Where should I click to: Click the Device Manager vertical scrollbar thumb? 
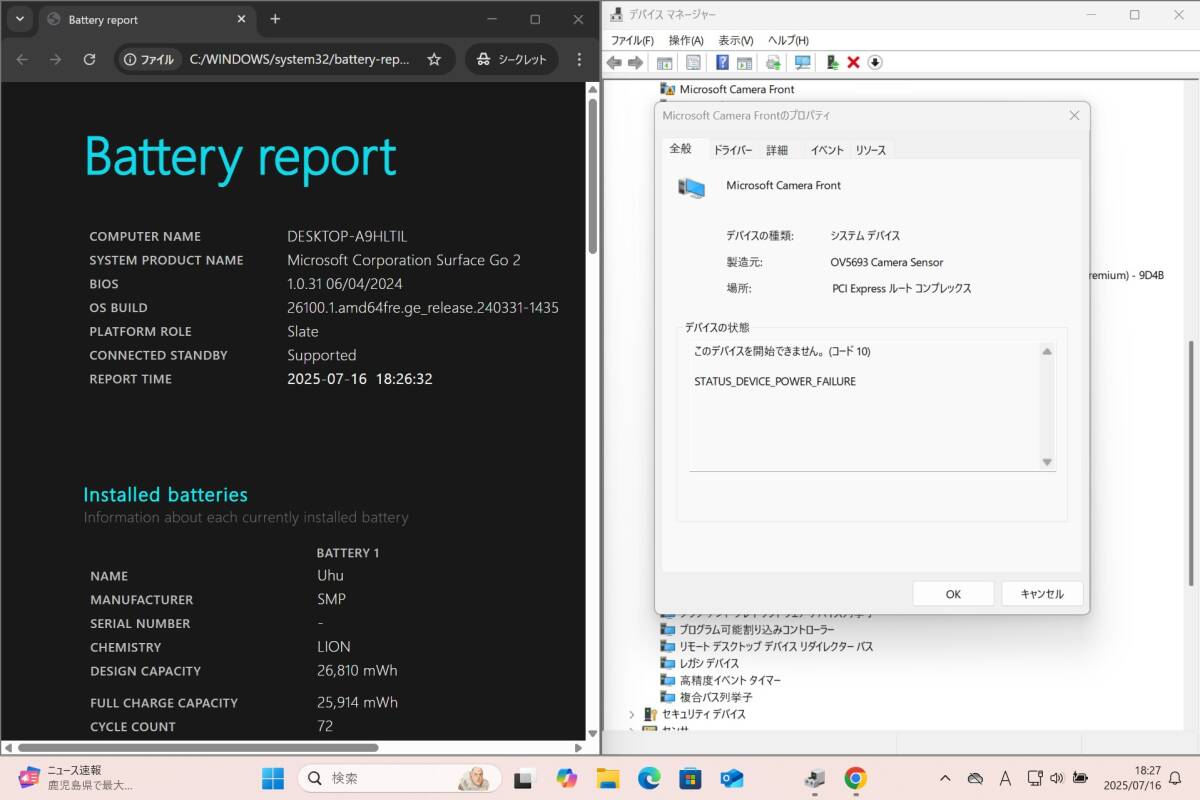pyautogui.click(x=1191, y=462)
